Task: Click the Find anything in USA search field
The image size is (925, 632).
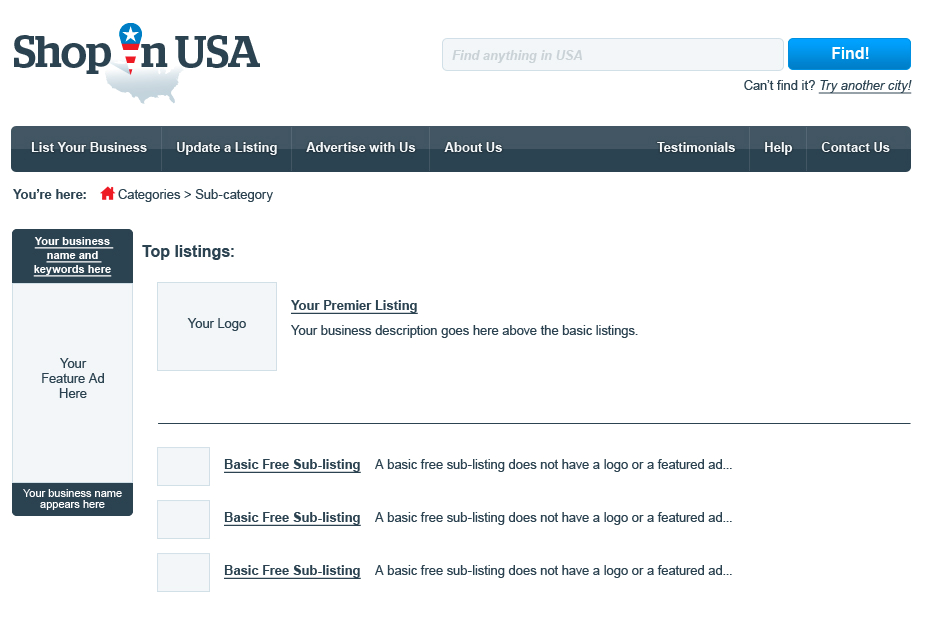Action: point(612,55)
